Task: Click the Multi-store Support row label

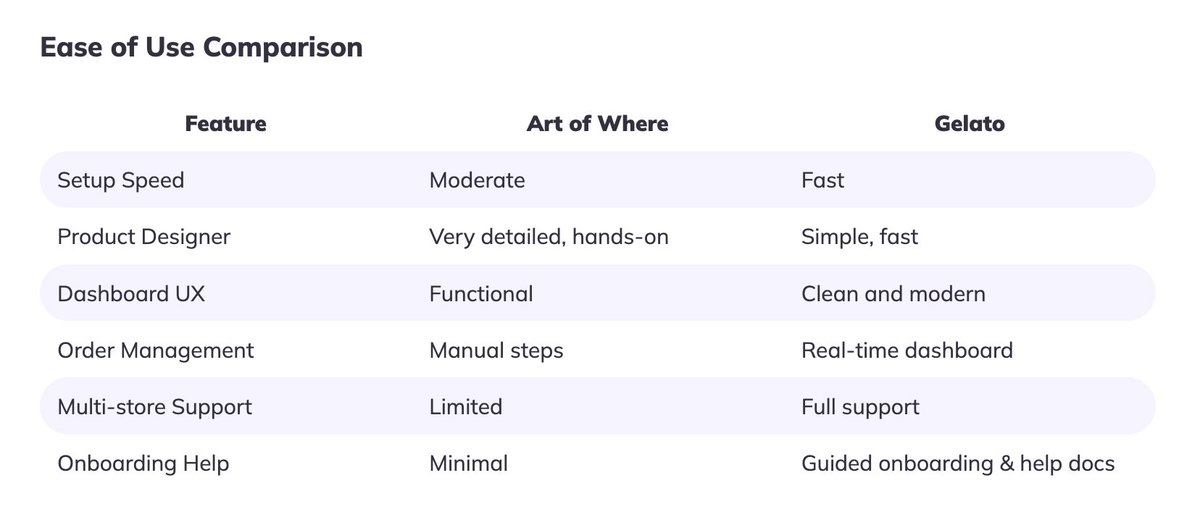Action: (x=155, y=407)
